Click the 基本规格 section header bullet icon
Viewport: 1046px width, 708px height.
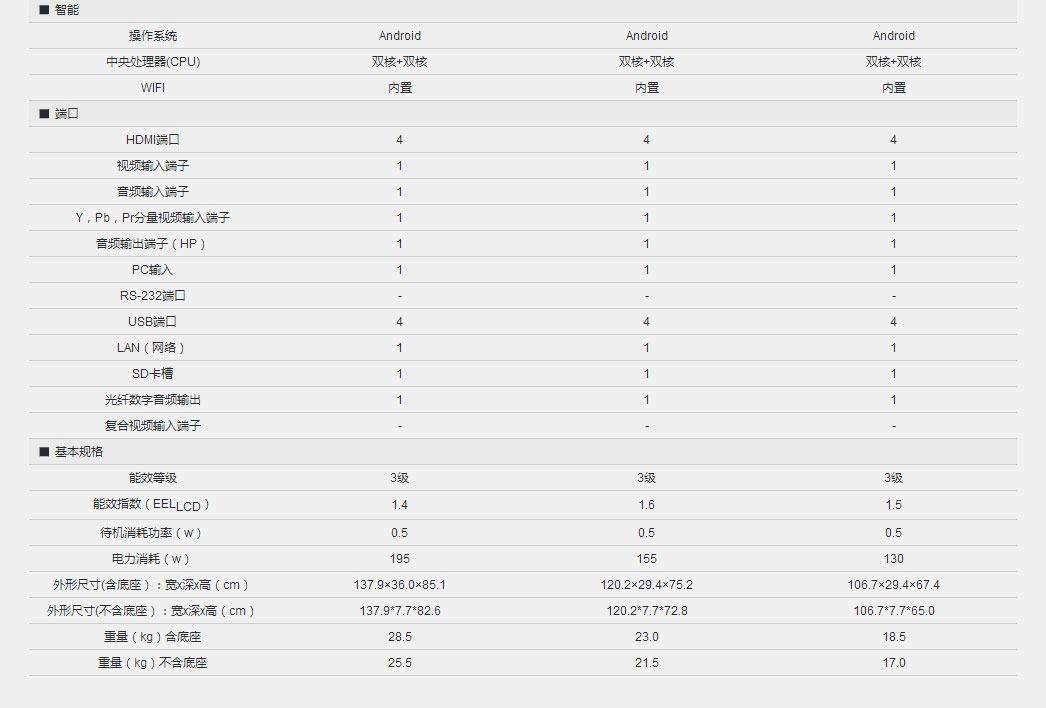(x=44, y=452)
